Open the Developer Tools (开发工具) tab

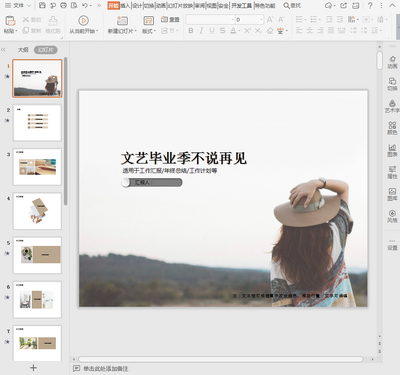241,5
